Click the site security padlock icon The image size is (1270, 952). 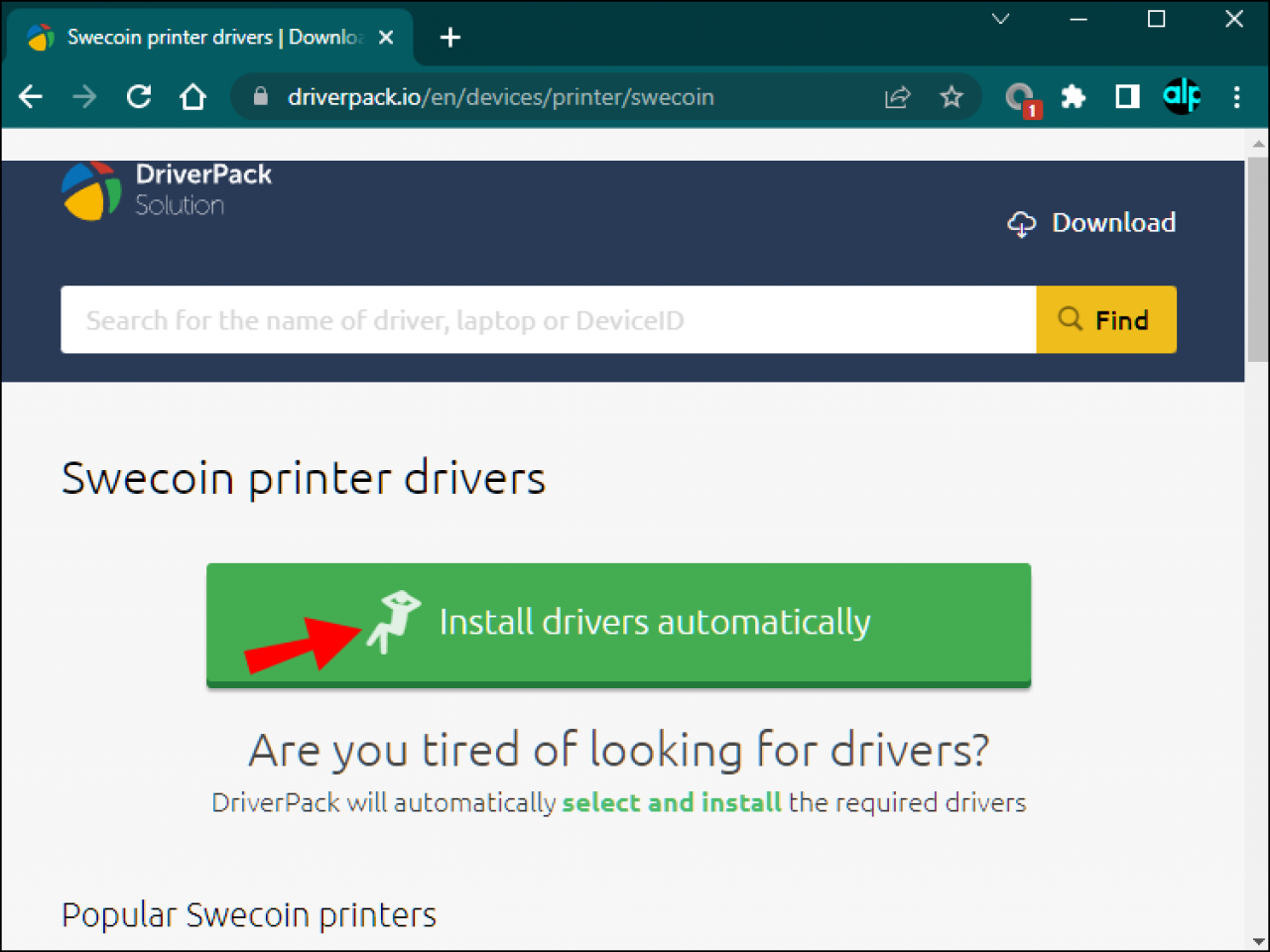coord(260,96)
